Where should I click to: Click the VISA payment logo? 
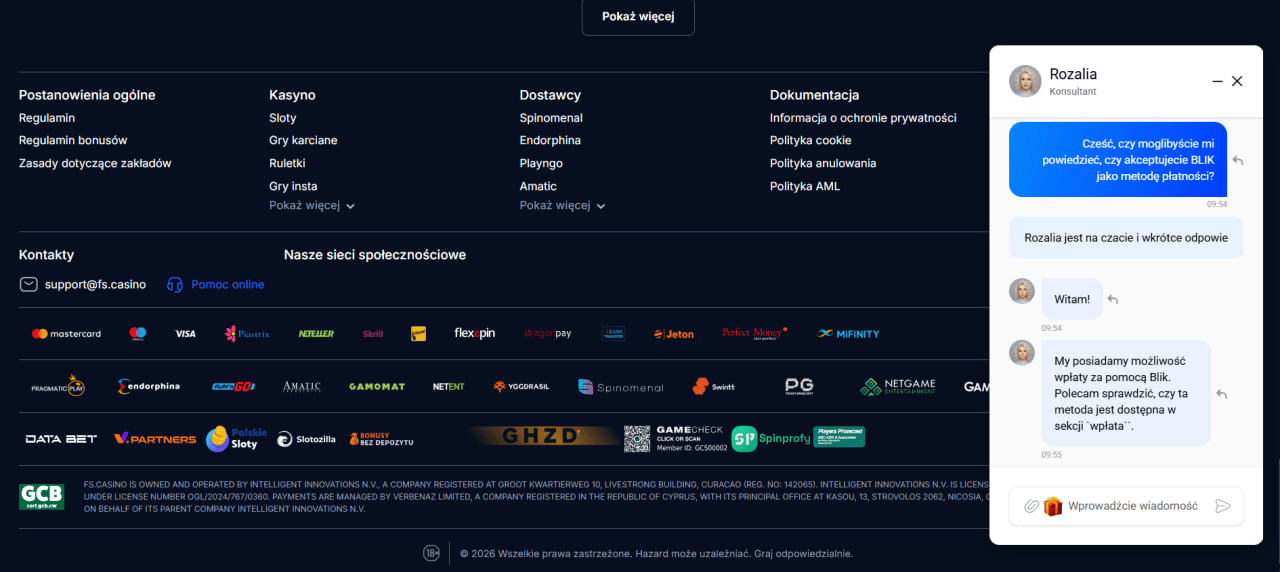[185, 334]
